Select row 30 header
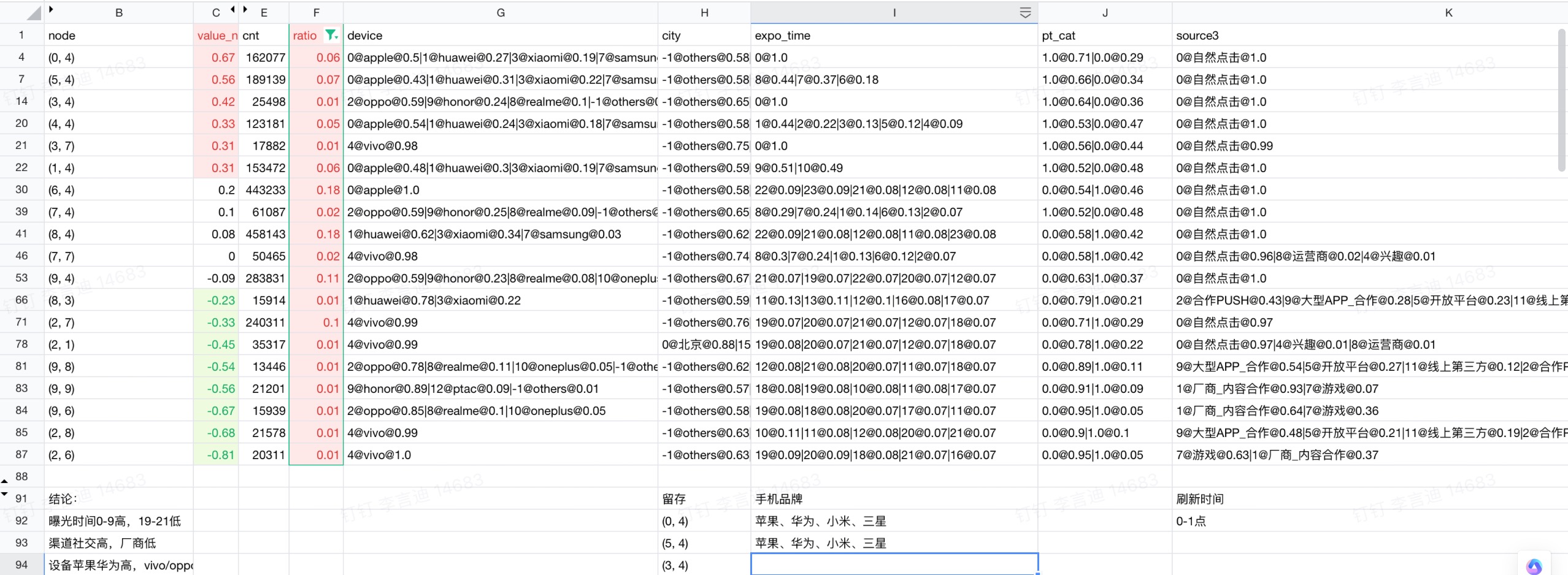Screen dimensions: 1568x575 coord(21,190)
